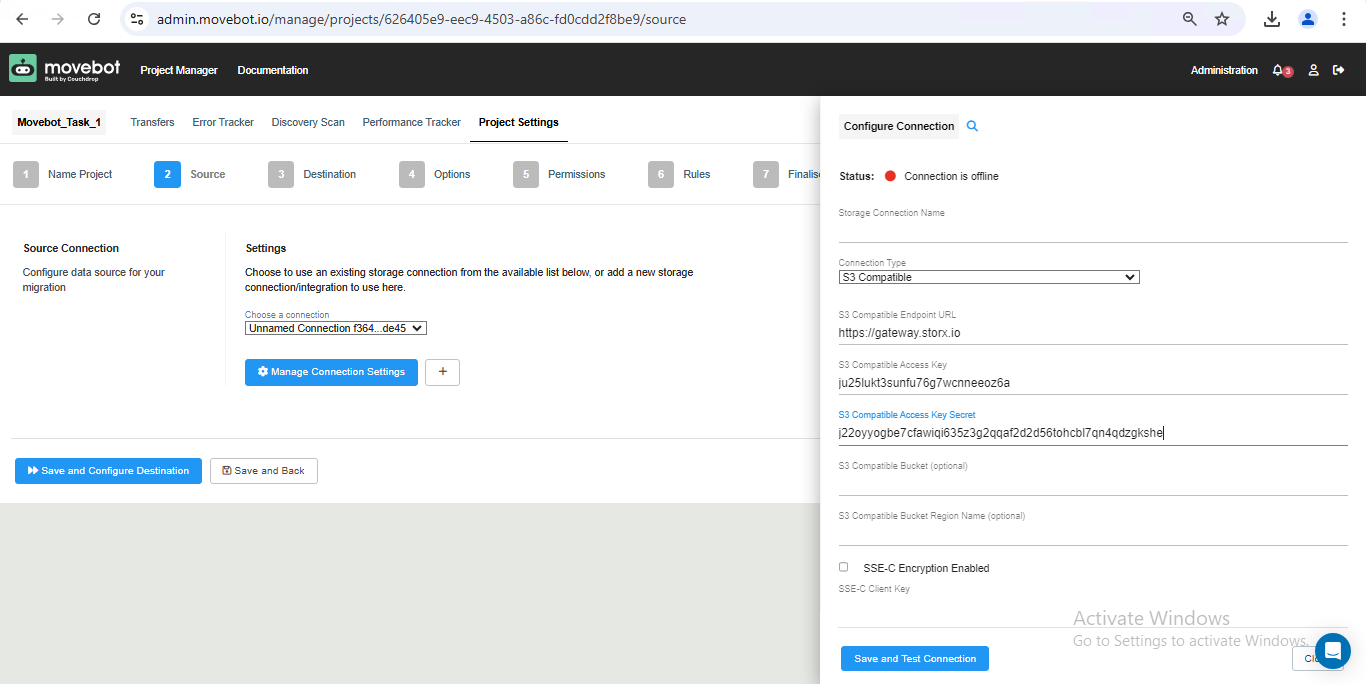Reload the page with refresh icon
Screen dimensions: 1366x684
coord(94,19)
